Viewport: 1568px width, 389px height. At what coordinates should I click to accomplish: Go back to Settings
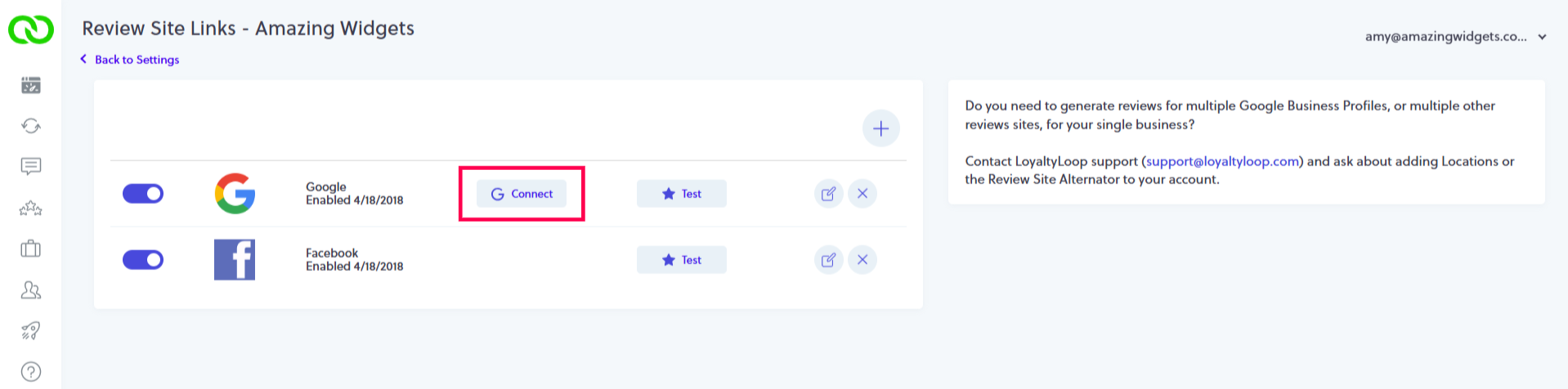[136, 60]
